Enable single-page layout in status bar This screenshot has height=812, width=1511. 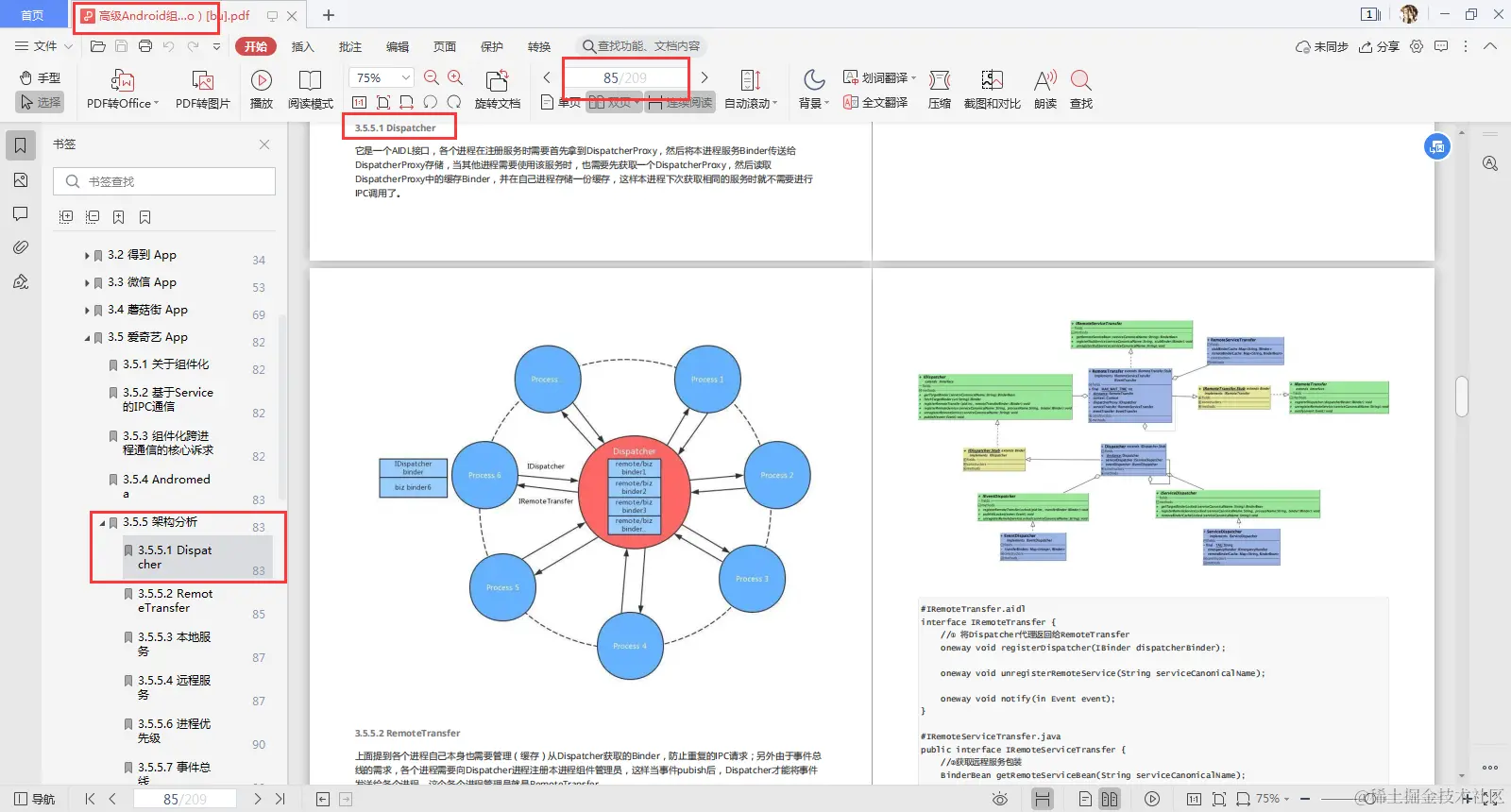[x=1085, y=799]
